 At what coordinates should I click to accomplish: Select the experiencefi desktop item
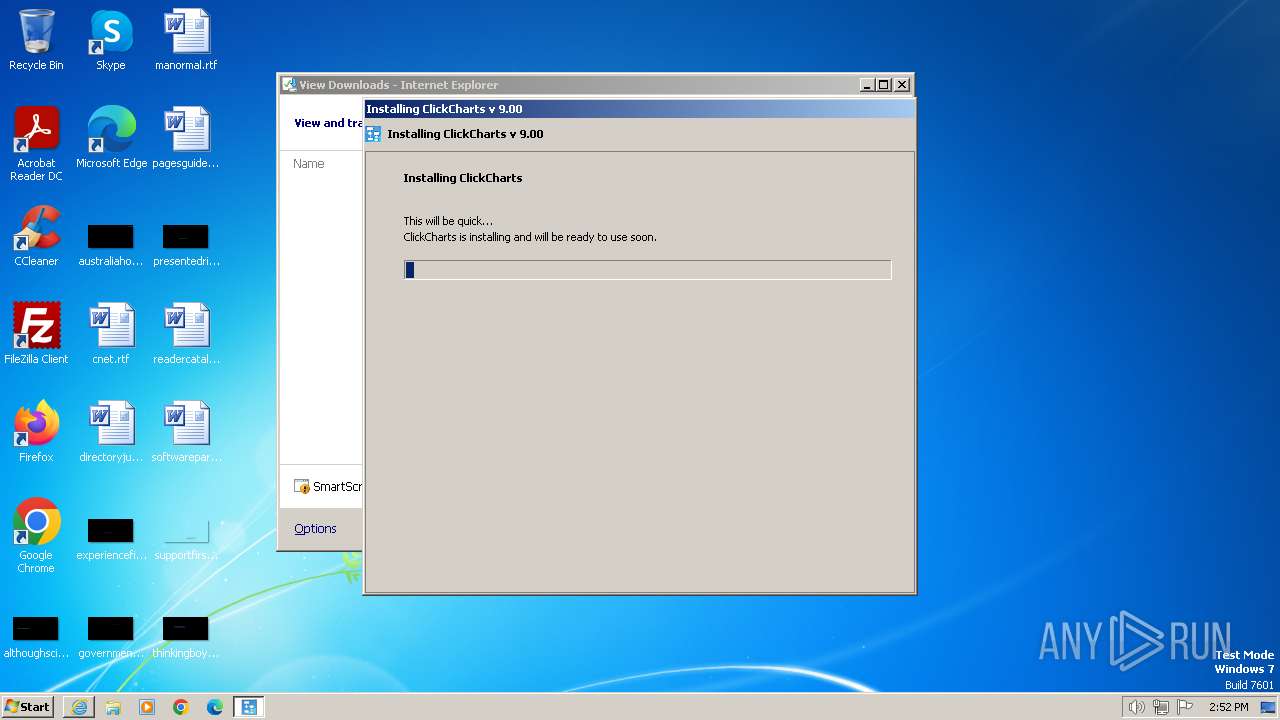pos(111,539)
